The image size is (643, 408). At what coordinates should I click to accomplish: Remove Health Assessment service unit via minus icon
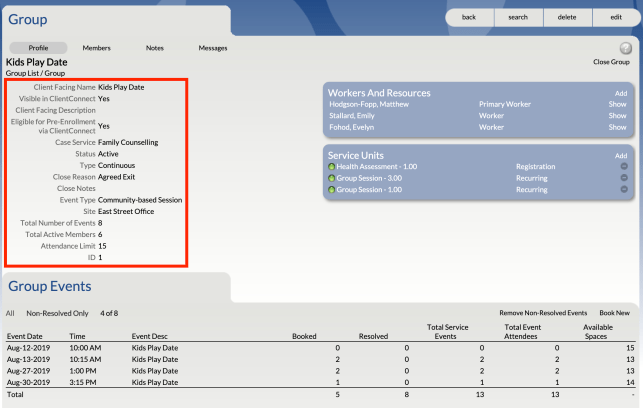(x=624, y=166)
